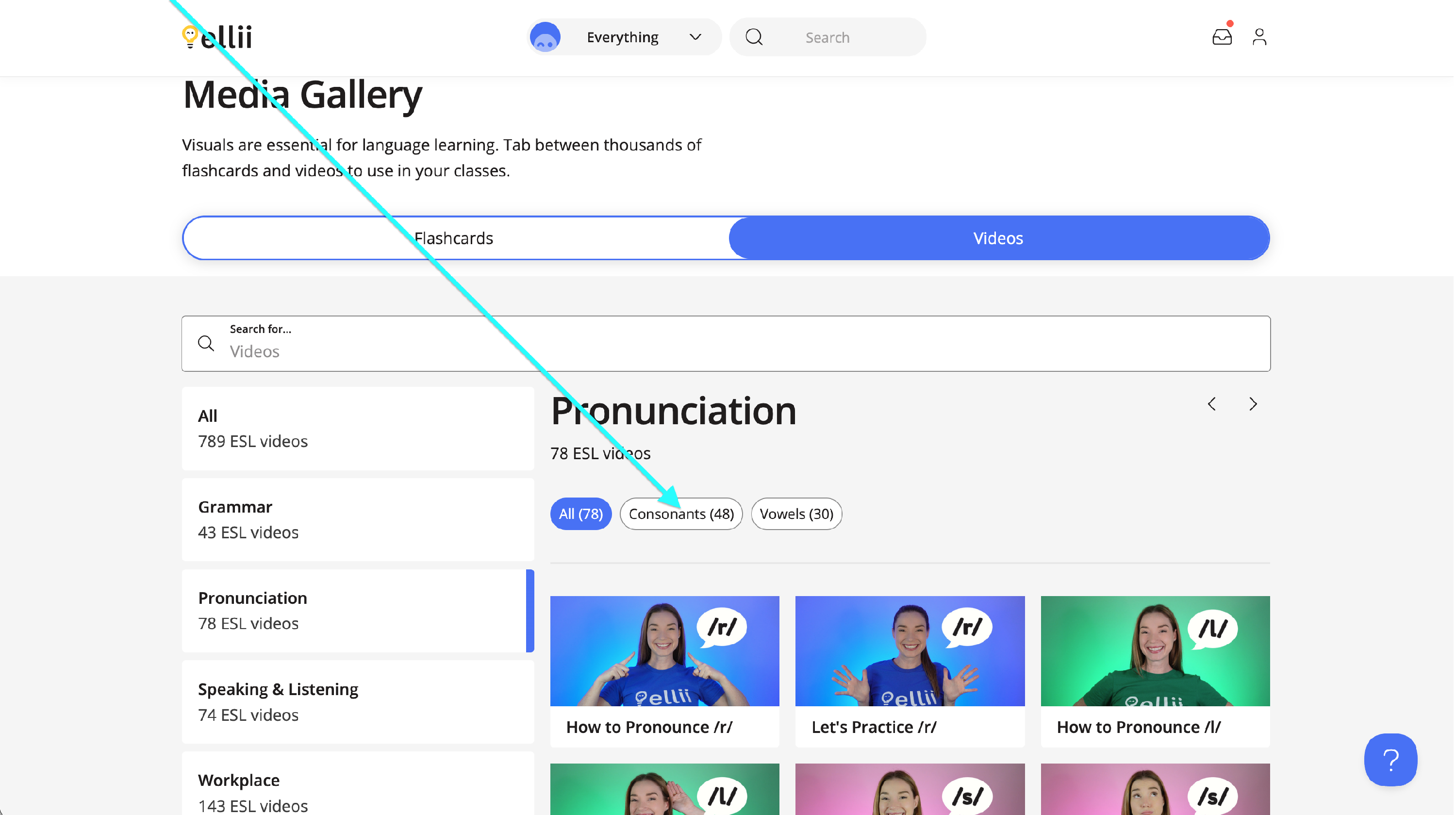Open the How to Pronounce /r/ video
The width and height of the screenshot is (1456, 815).
pyautogui.click(x=665, y=671)
